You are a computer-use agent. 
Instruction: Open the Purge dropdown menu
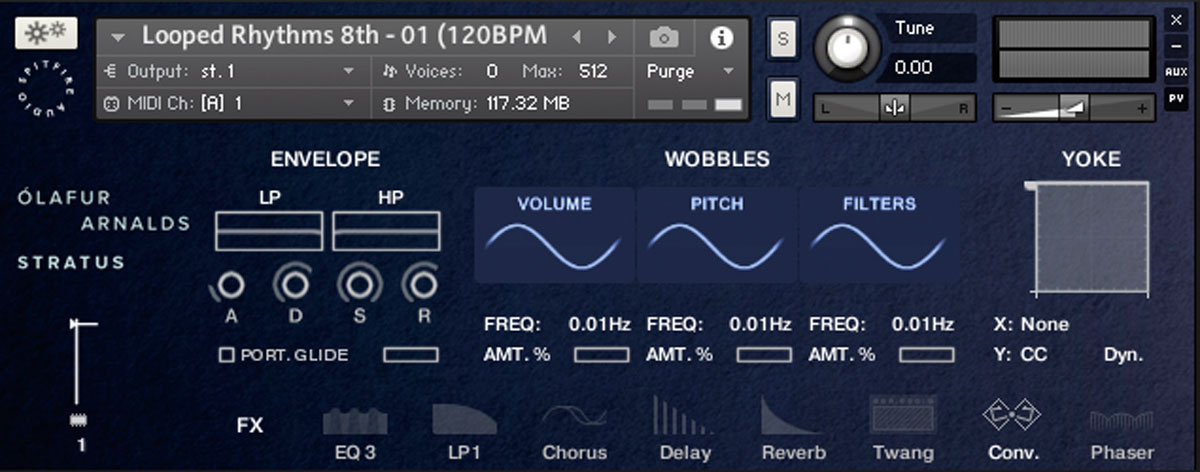point(690,71)
